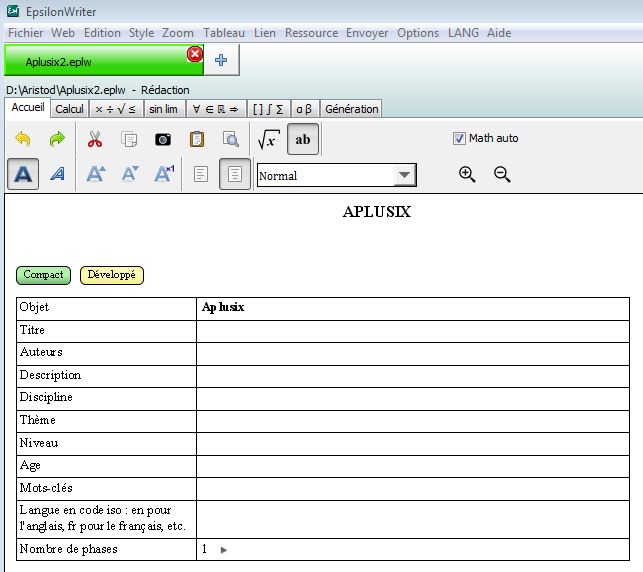Switch to the Calcul tab
The width and height of the screenshot is (643, 572).
69,109
